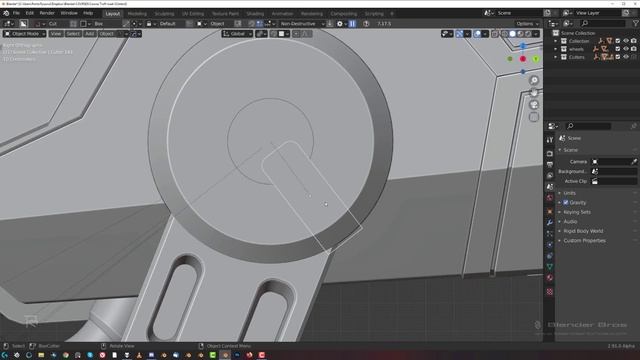This screenshot has height=360, width=640.
Task: Open the Outliner filter funnel icon
Action: pos(635,24)
